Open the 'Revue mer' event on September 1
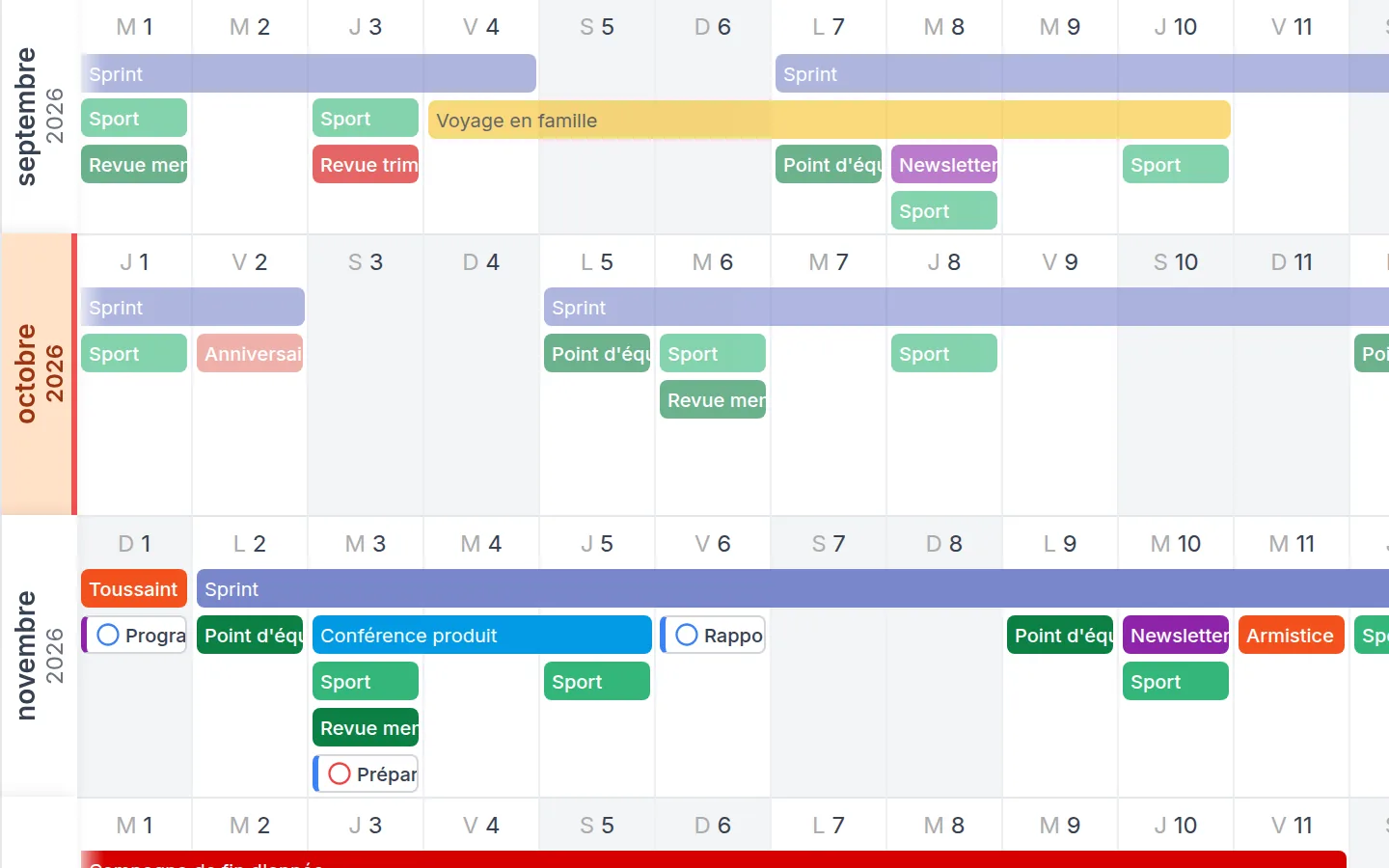This screenshot has height=868, width=1389. pyautogui.click(x=134, y=164)
